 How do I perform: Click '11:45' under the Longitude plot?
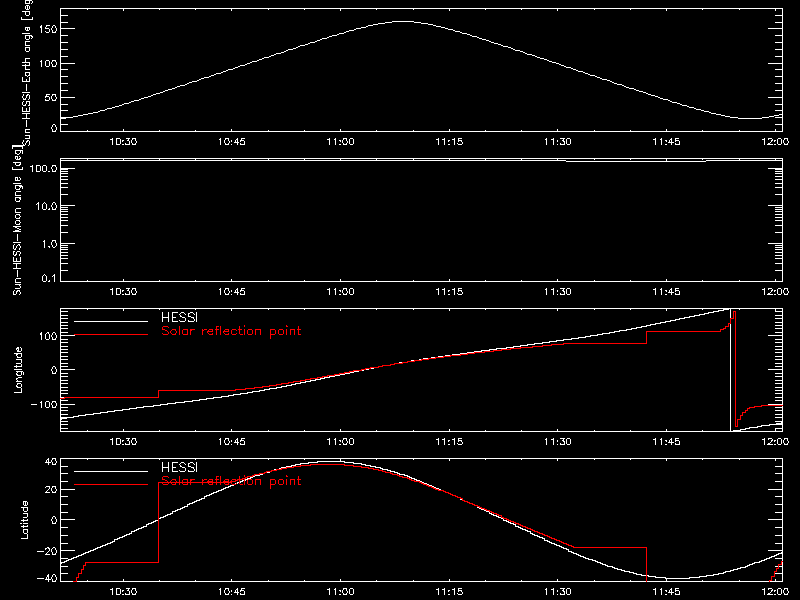666,442
